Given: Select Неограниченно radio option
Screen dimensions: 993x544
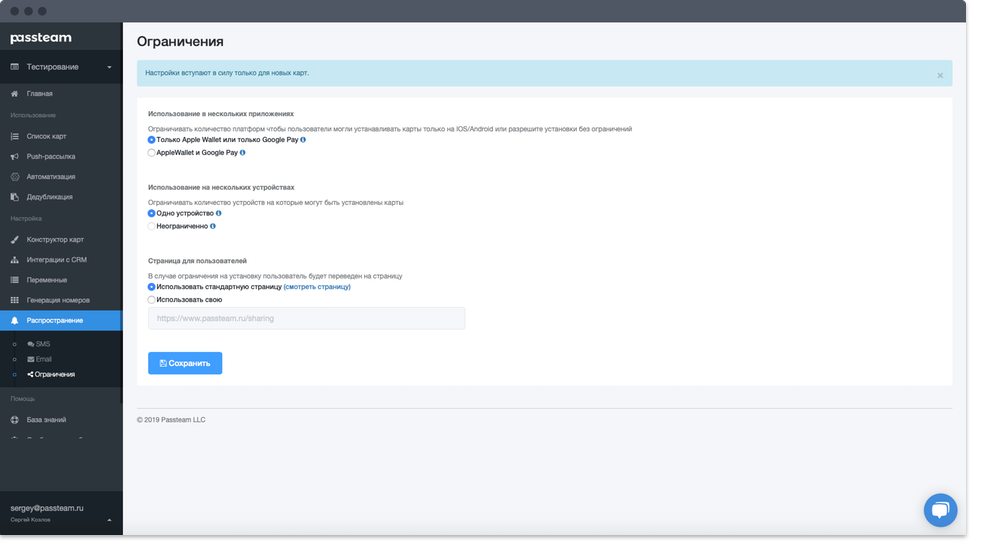Looking at the screenshot, I should pyautogui.click(x=151, y=226).
